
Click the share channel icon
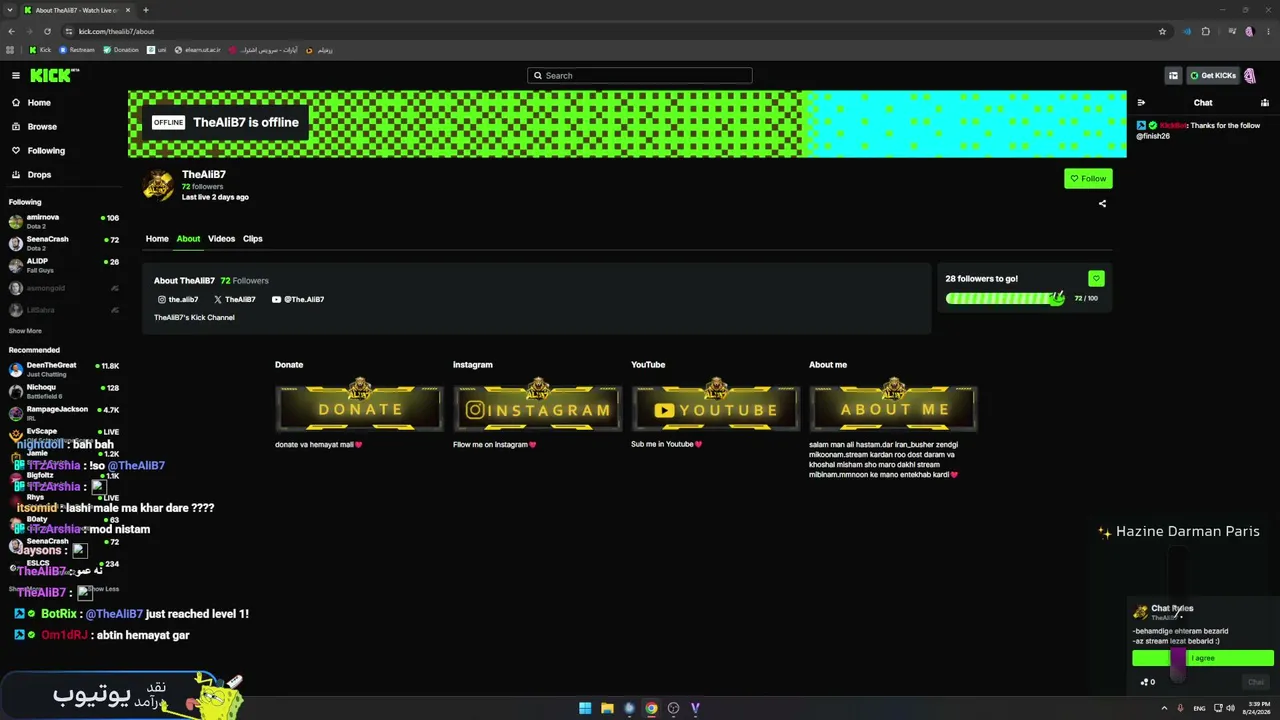point(1102,204)
